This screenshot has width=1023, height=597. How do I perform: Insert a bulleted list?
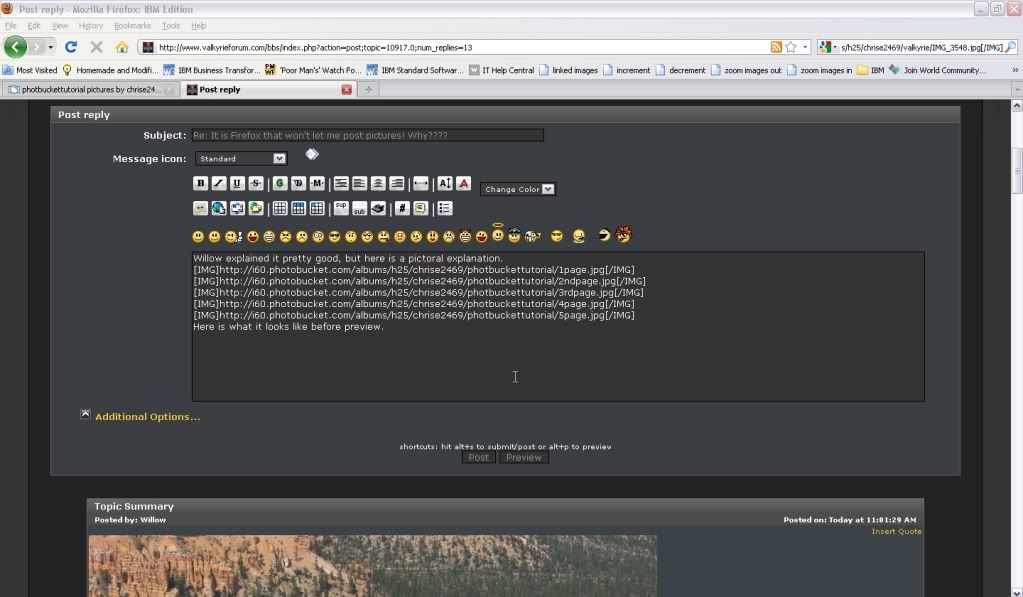(x=445, y=208)
